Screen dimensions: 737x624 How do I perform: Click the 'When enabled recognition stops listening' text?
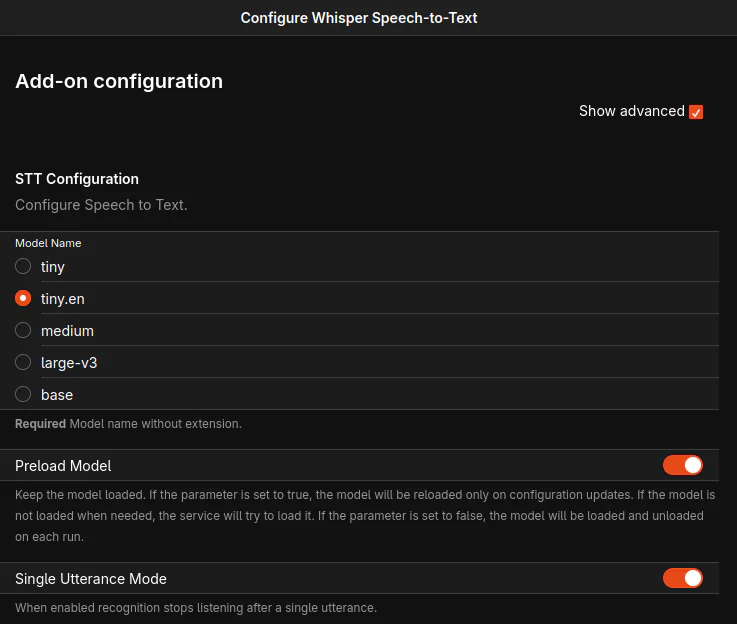[196, 608]
